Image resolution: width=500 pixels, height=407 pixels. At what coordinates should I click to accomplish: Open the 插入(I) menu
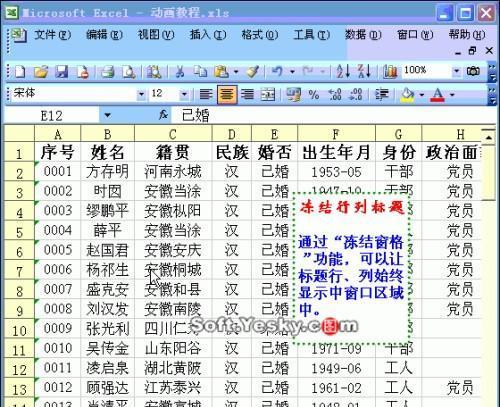click(x=208, y=34)
